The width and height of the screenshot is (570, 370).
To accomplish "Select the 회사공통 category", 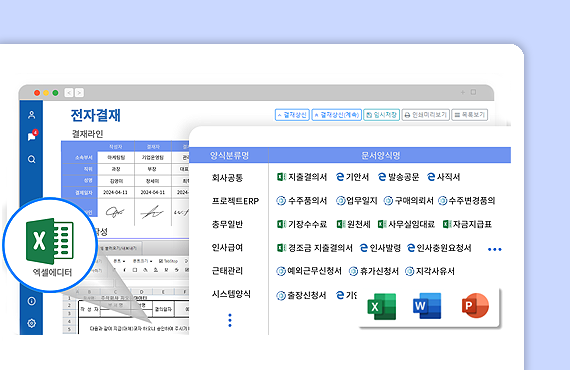I will pos(227,178).
